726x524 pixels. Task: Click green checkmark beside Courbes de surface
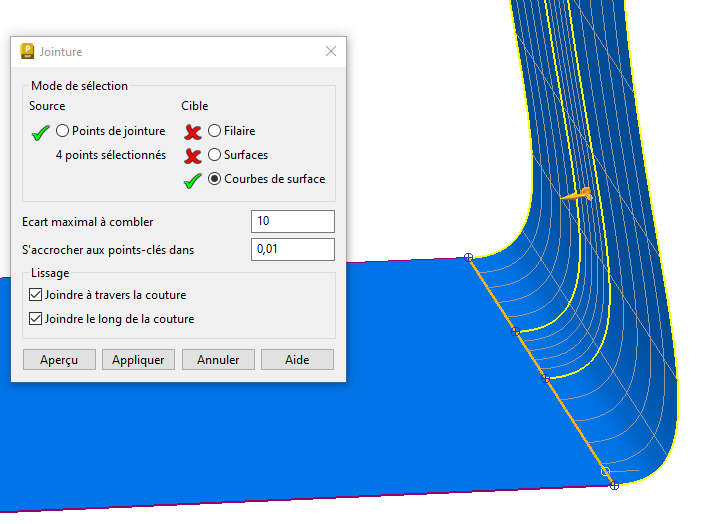click(193, 179)
